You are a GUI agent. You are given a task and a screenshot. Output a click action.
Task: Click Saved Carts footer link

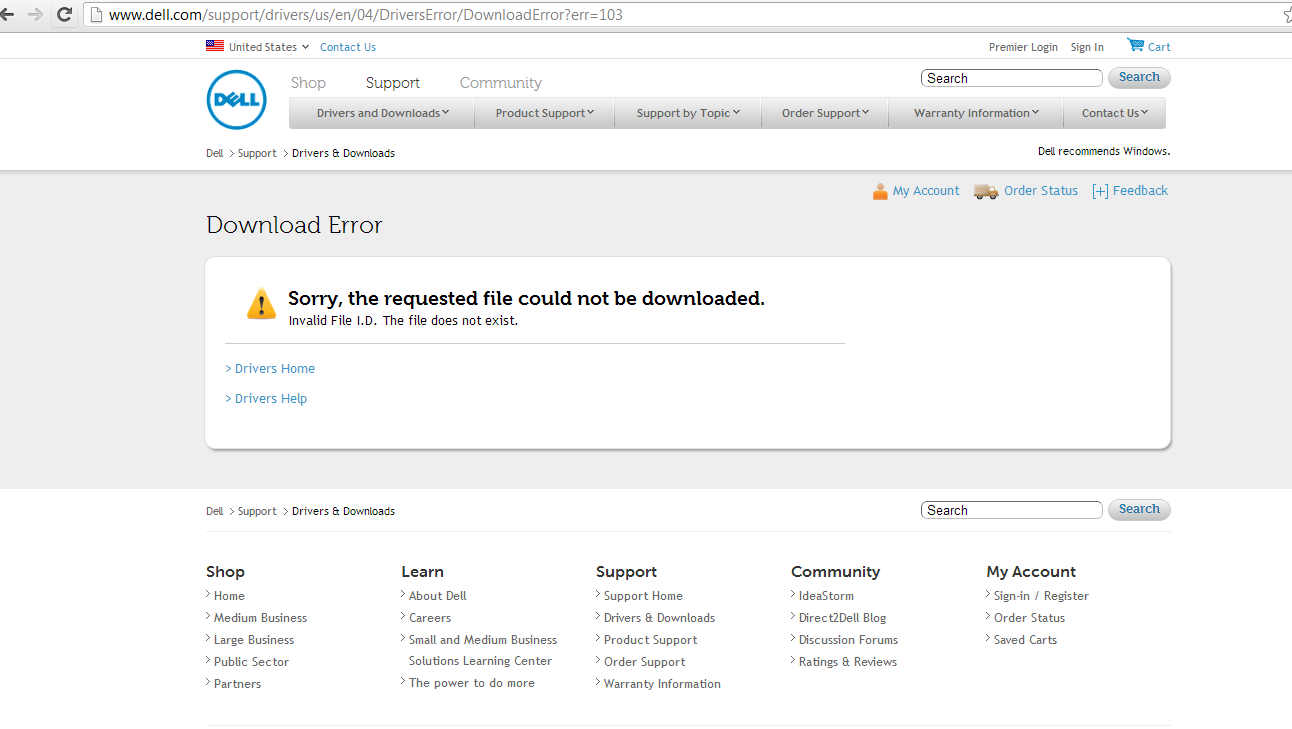coord(1025,640)
